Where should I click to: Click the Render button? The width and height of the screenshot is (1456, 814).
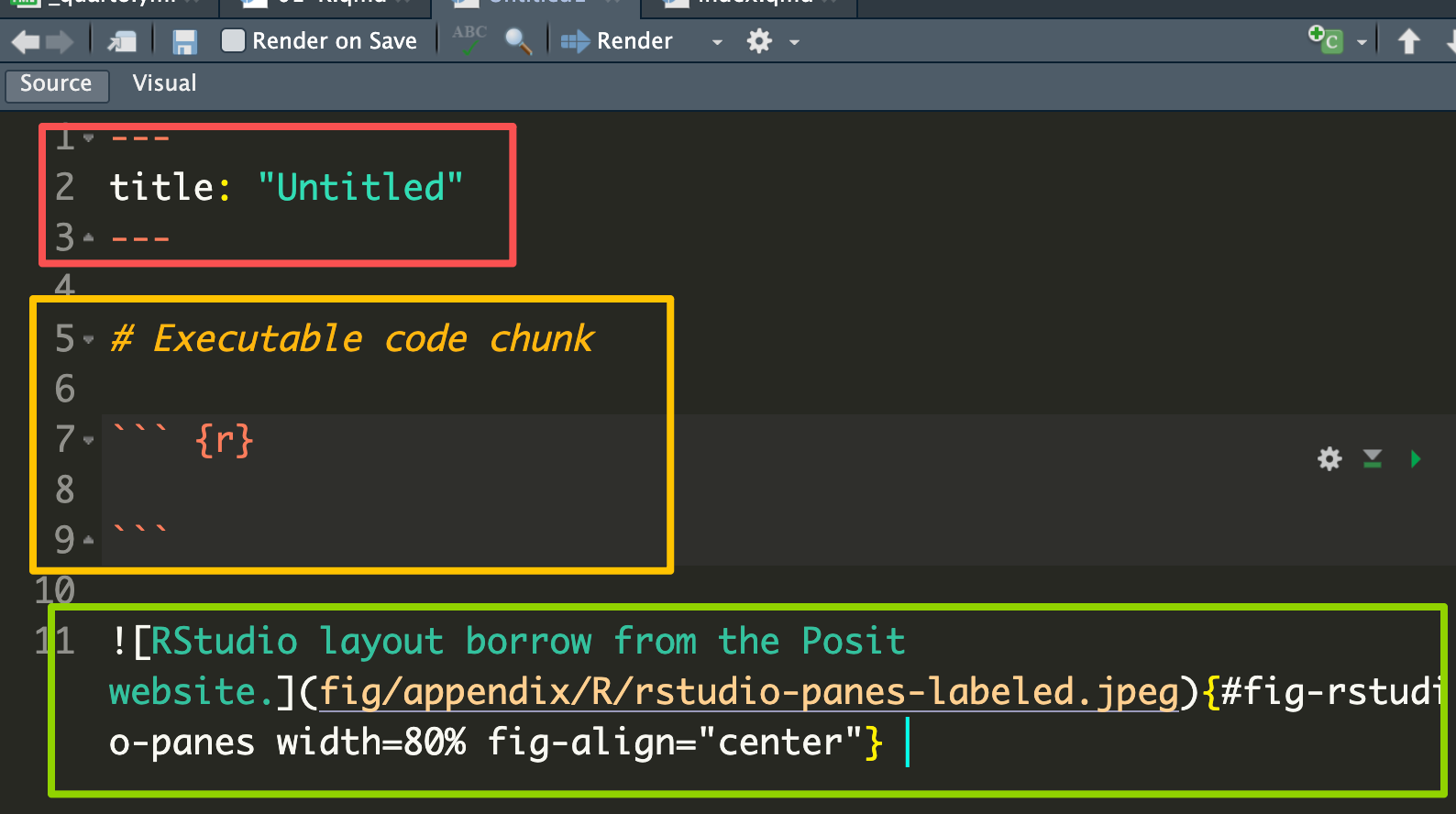[616, 41]
